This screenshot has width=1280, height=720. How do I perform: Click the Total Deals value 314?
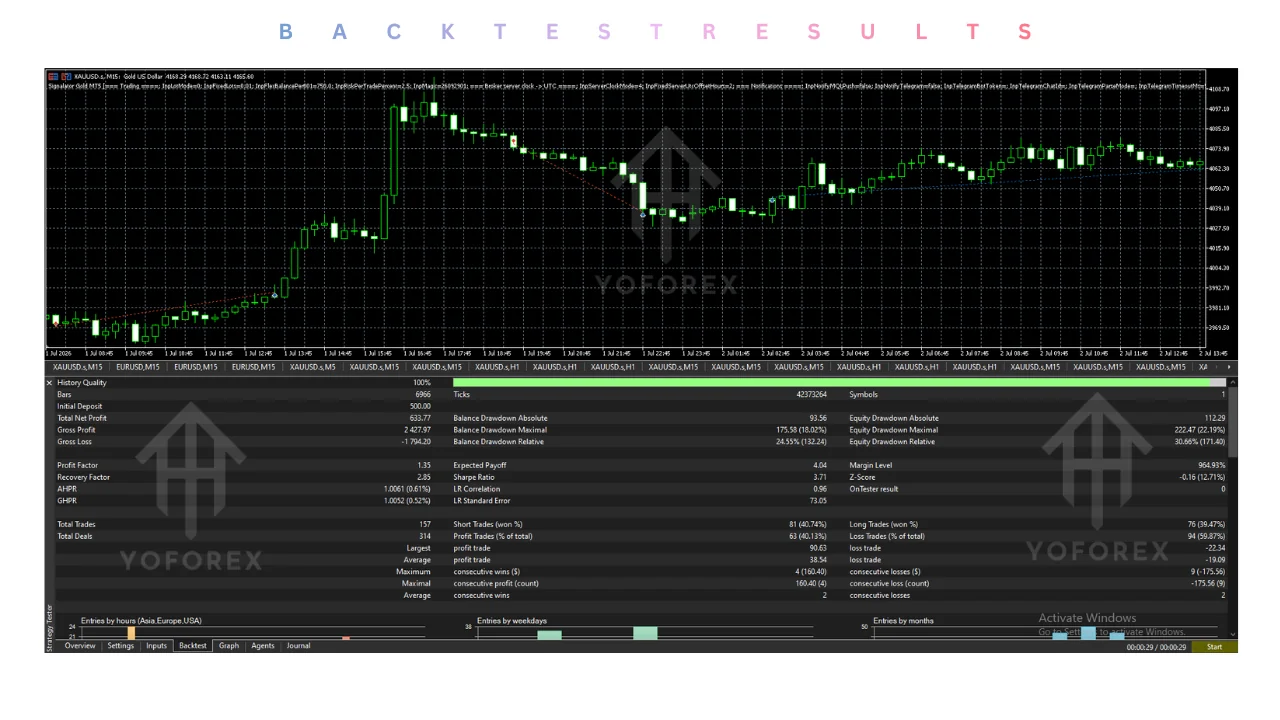425,536
